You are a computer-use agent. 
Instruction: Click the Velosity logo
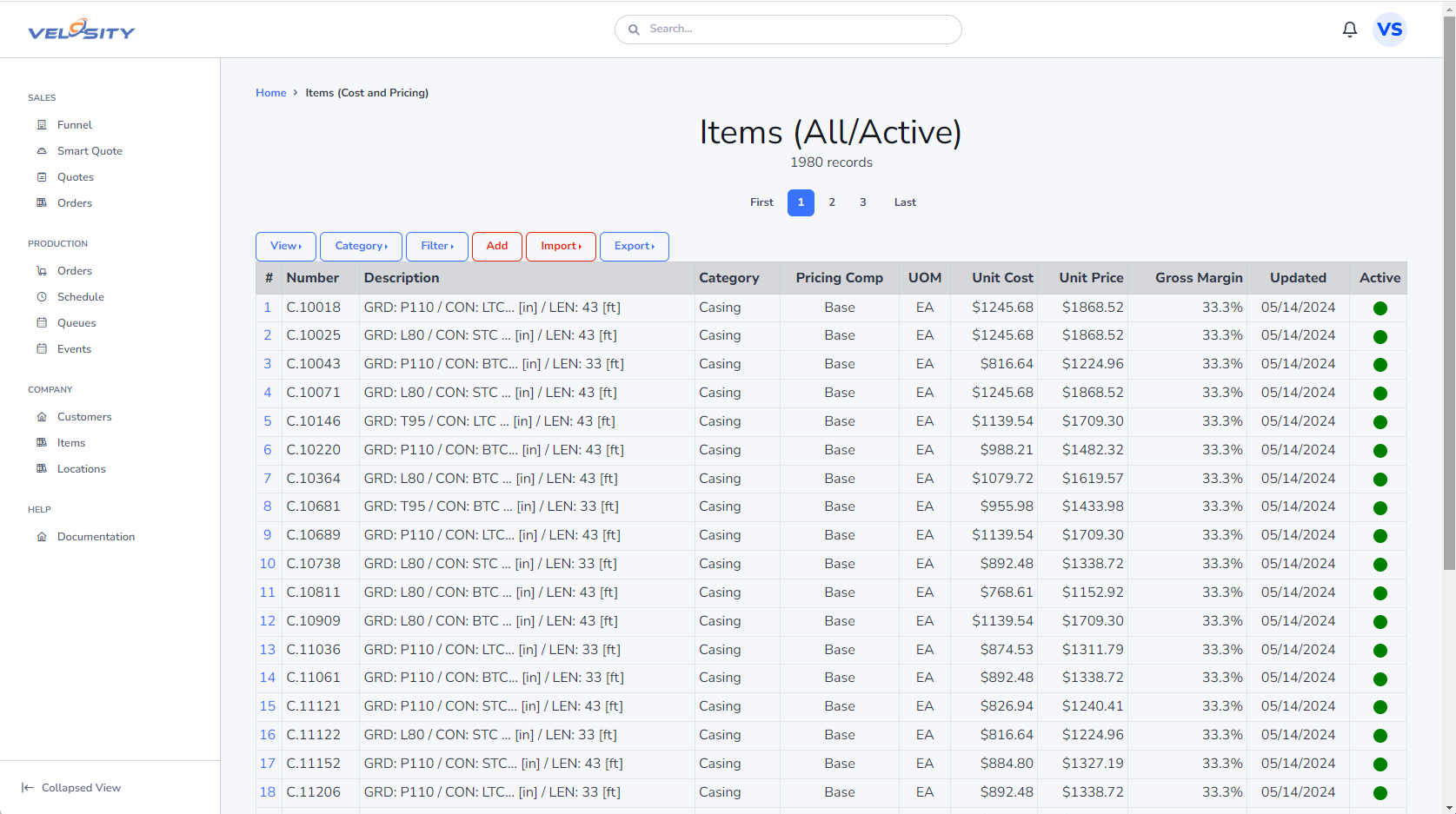(82, 30)
